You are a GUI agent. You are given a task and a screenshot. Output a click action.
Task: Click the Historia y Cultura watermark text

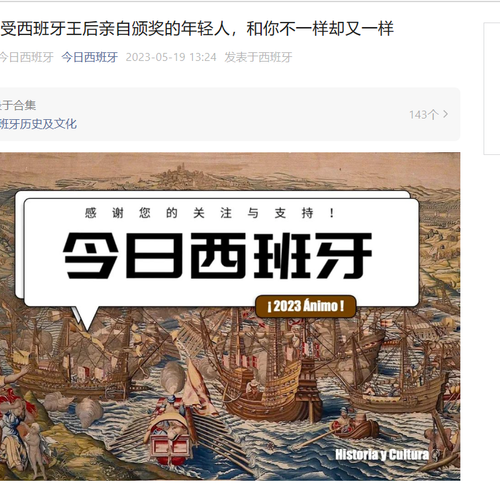tap(382, 454)
